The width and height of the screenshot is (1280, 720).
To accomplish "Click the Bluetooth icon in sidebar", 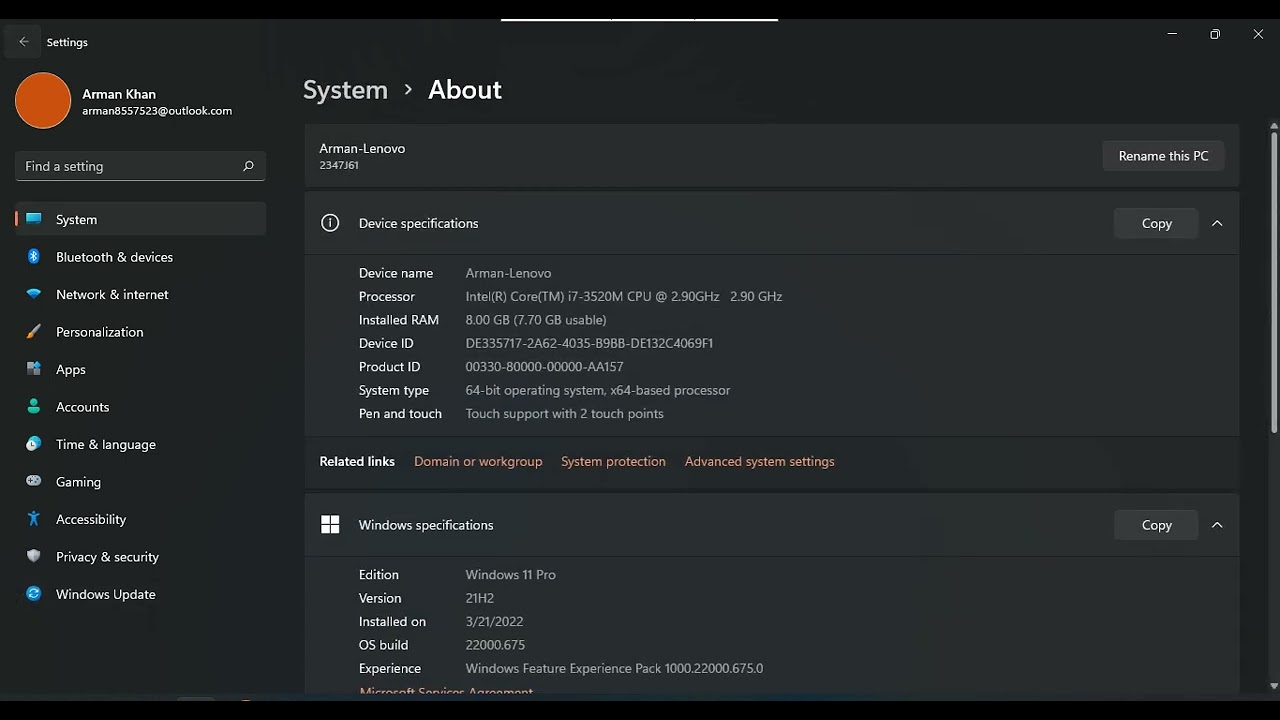I will (34, 257).
